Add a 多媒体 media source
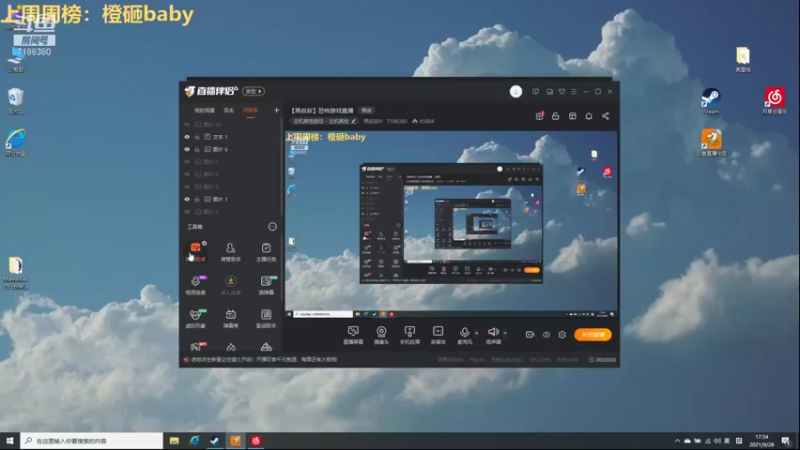Image resolution: width=800 pixels, height=450 pixels. pos(438,335)
